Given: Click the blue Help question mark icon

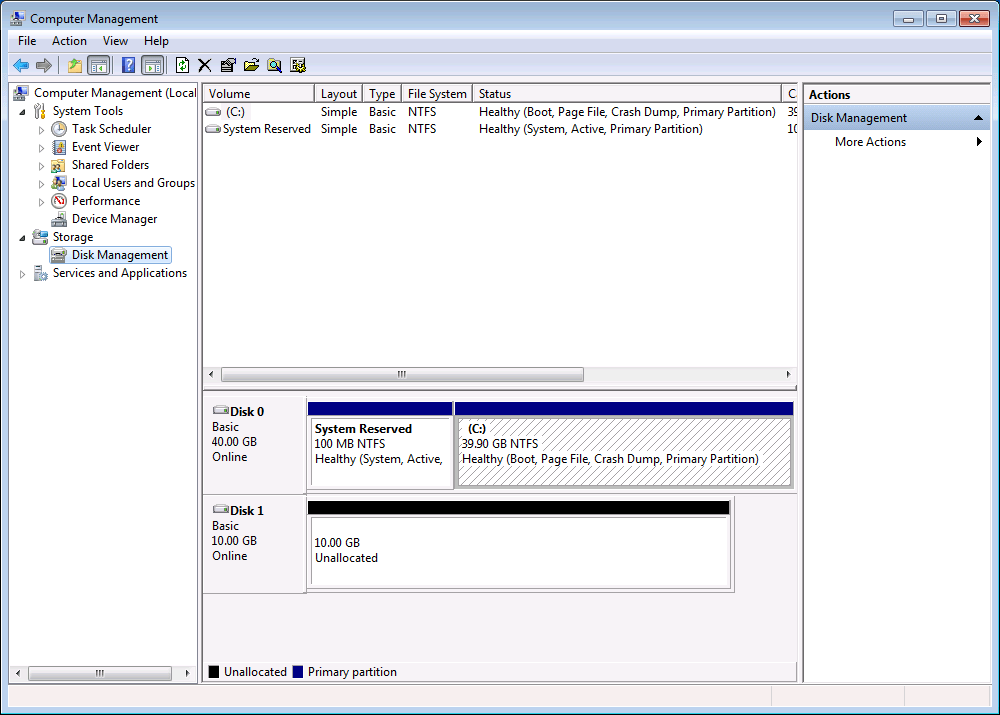Looking at the screenshot, I should [x=128, y=65].
